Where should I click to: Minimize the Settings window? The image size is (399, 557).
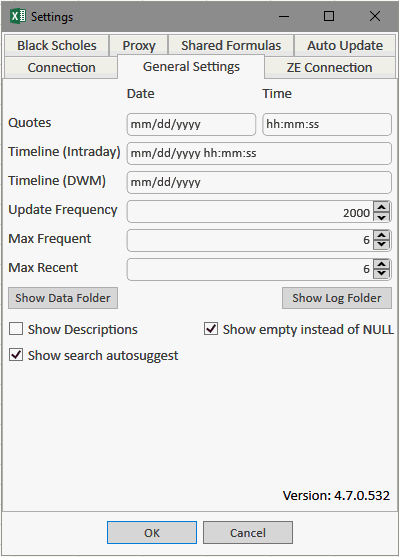click(284, 16)
